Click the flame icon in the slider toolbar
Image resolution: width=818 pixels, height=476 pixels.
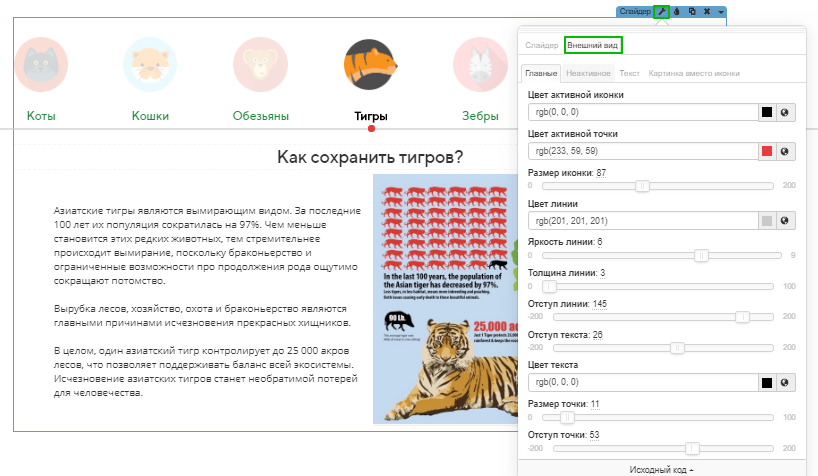[x=677, y=11]
